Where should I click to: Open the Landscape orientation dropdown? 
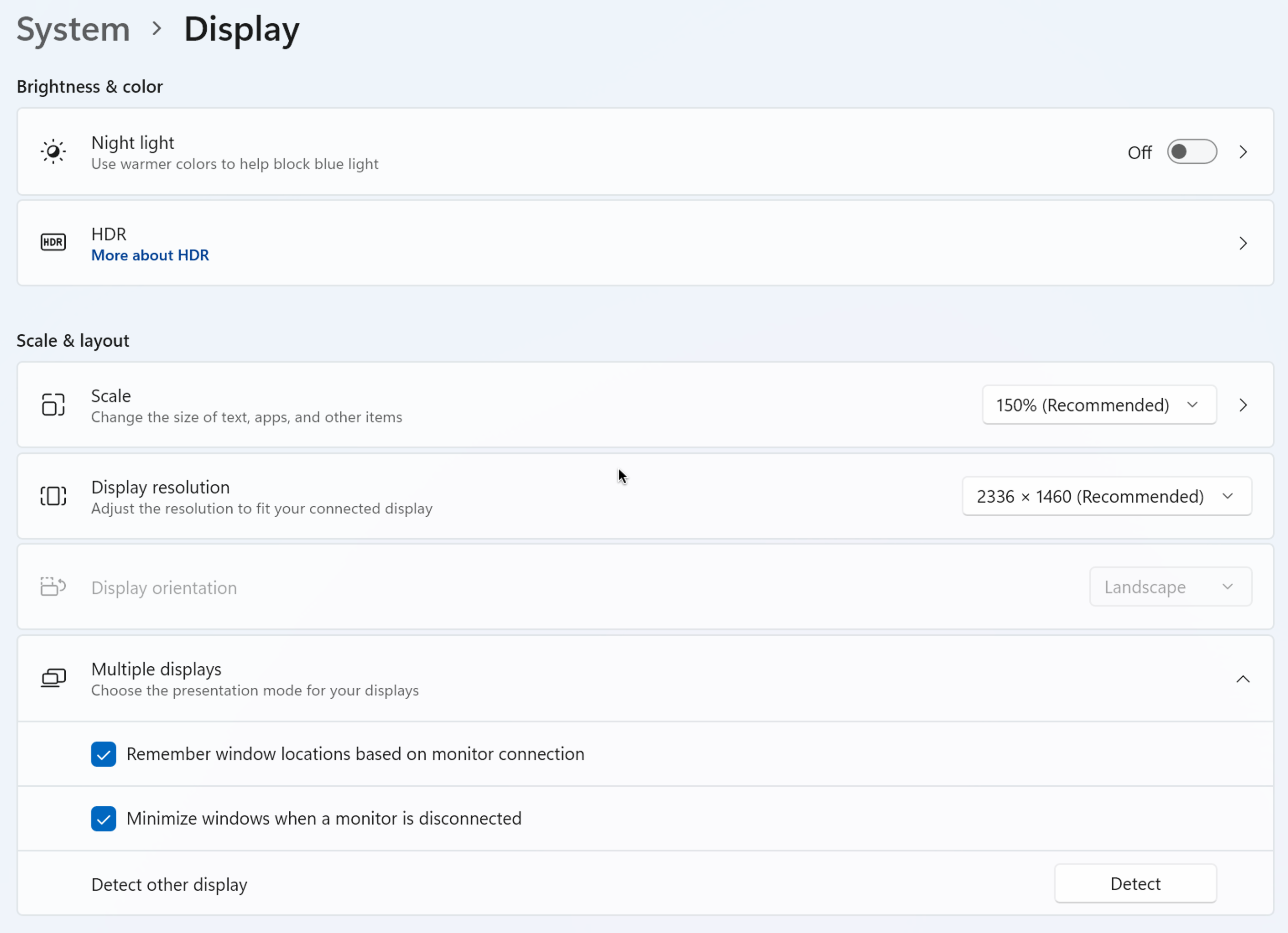point(1170,587)
